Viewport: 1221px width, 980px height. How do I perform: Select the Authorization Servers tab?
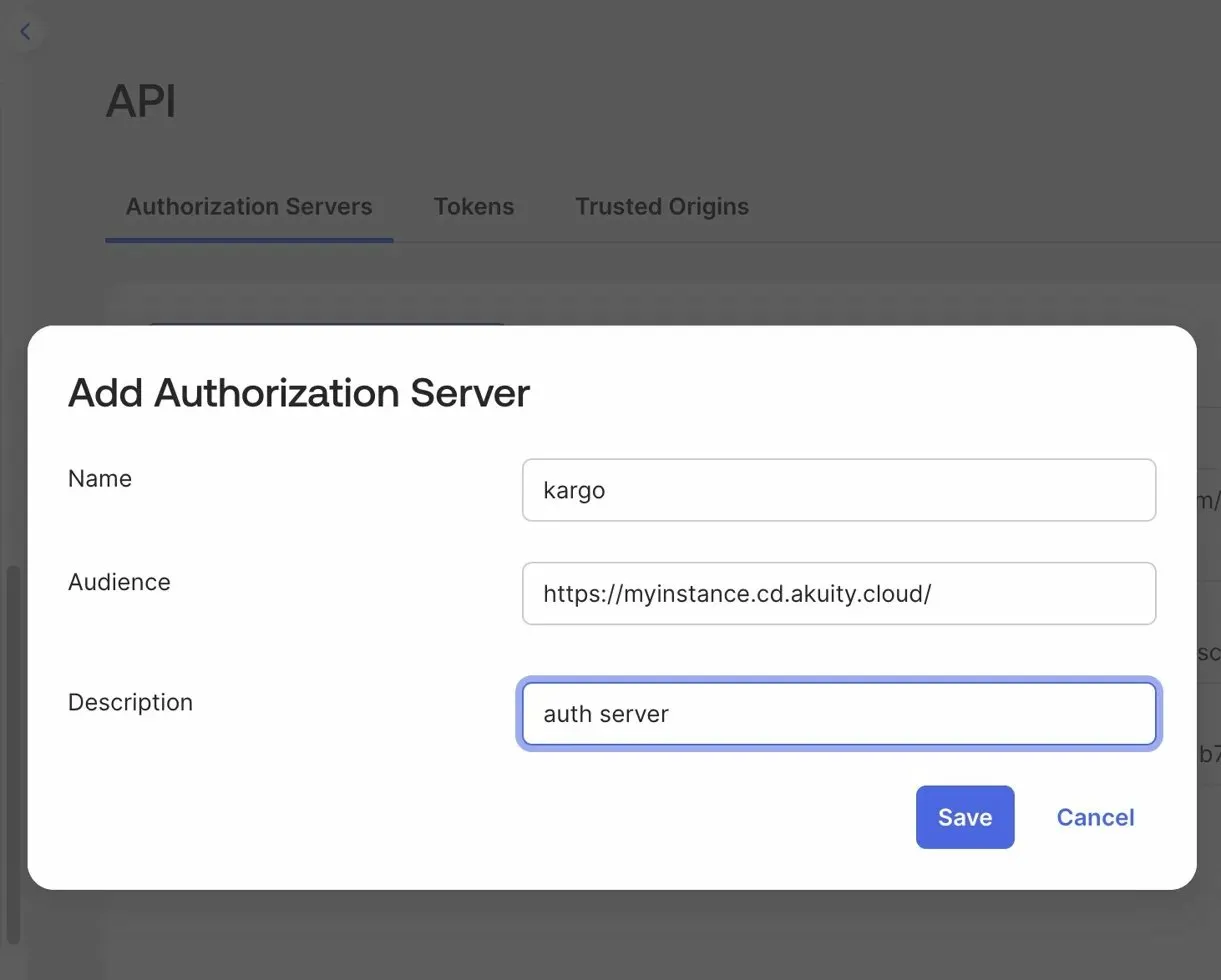[249, 207]
